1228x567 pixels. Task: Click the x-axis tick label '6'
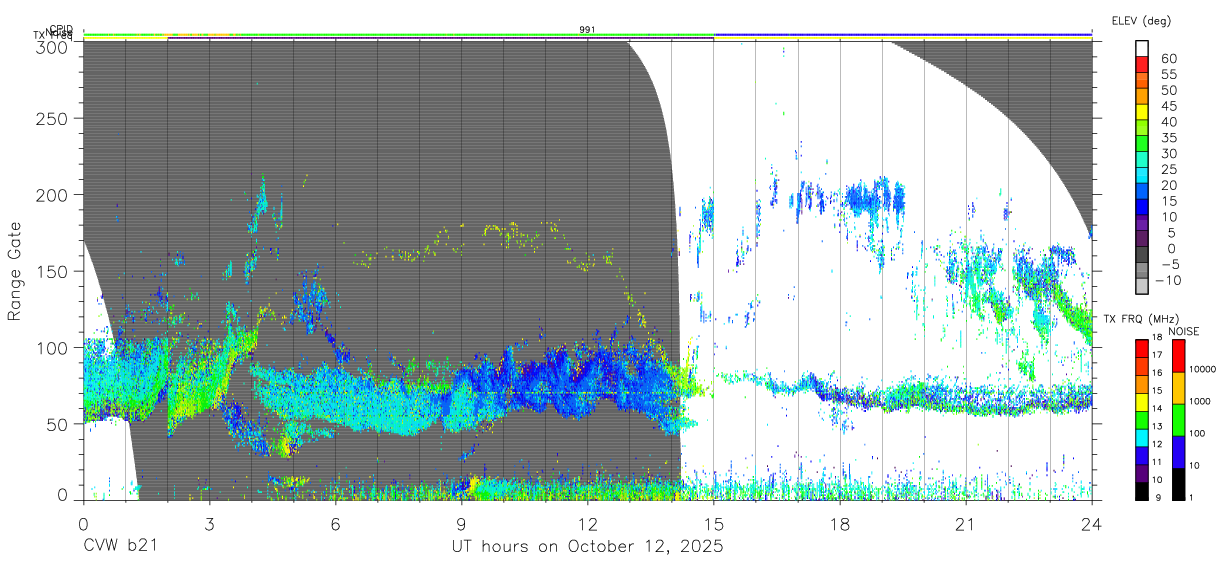pos(335,523)
